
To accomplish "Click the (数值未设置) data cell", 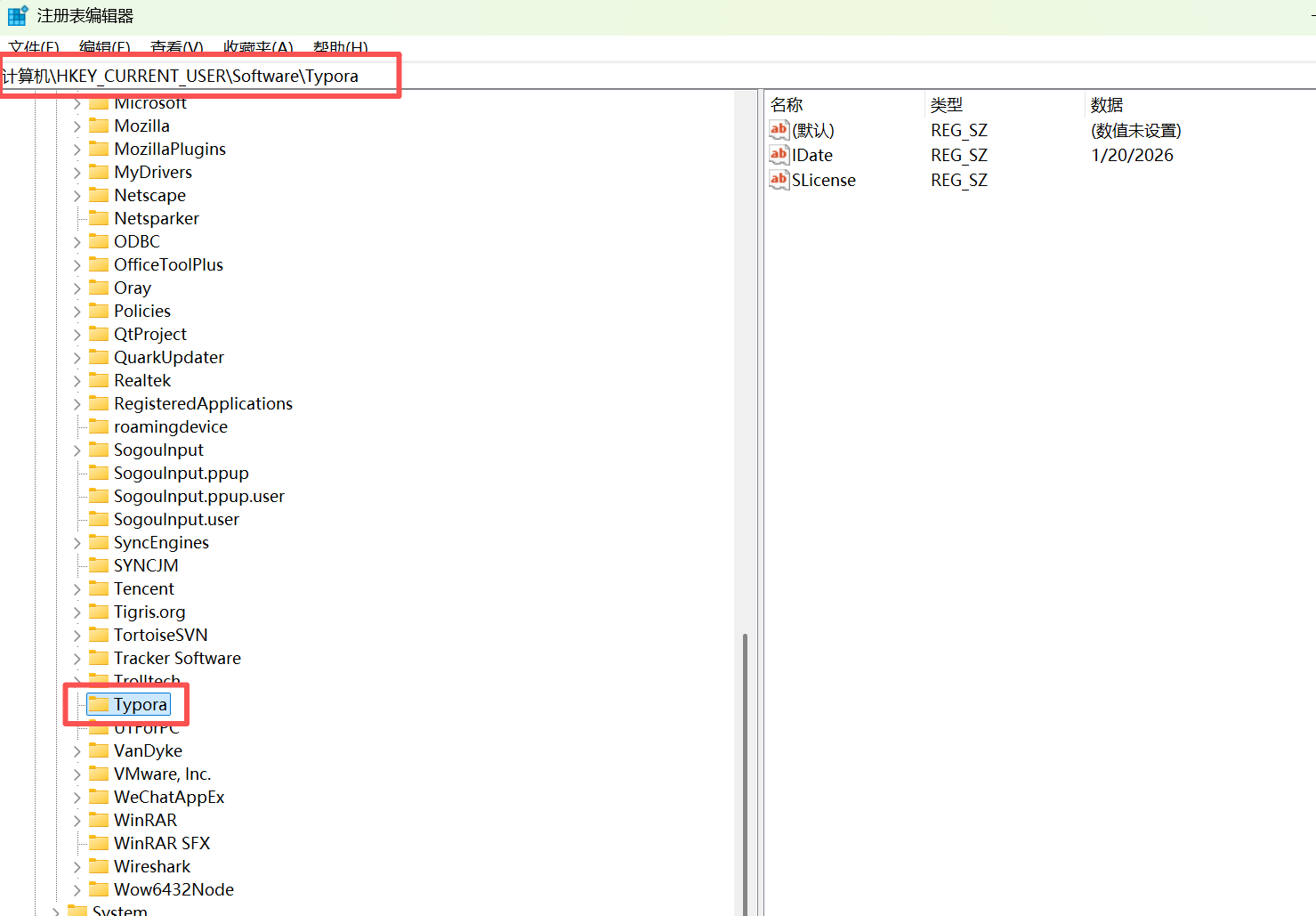I will (x=1136, y=130).
